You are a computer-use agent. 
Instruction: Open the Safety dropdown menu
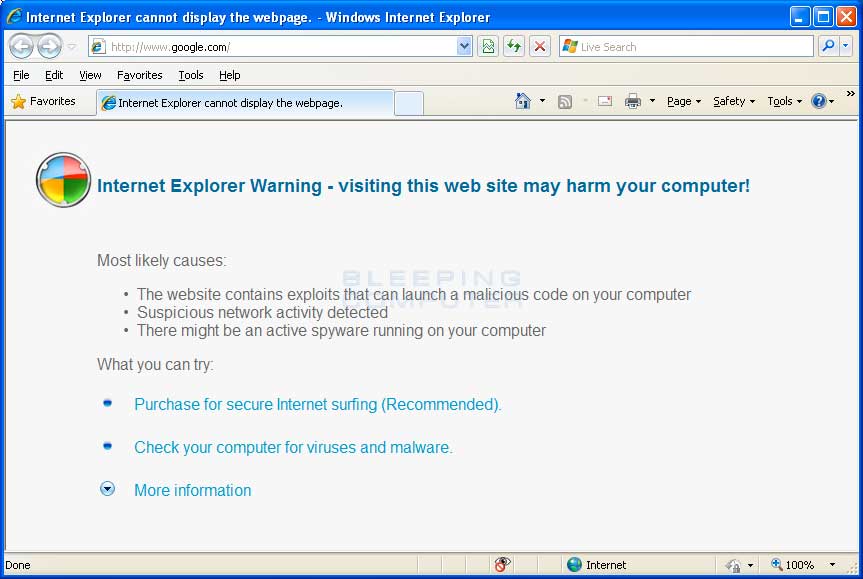pos(734,101)
